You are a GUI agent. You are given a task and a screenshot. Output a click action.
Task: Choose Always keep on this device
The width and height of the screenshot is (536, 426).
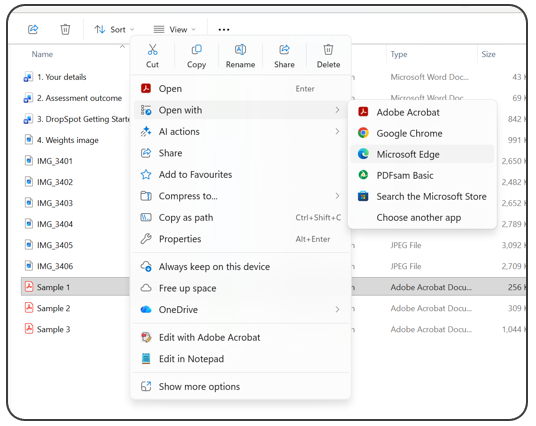point(241,267)
